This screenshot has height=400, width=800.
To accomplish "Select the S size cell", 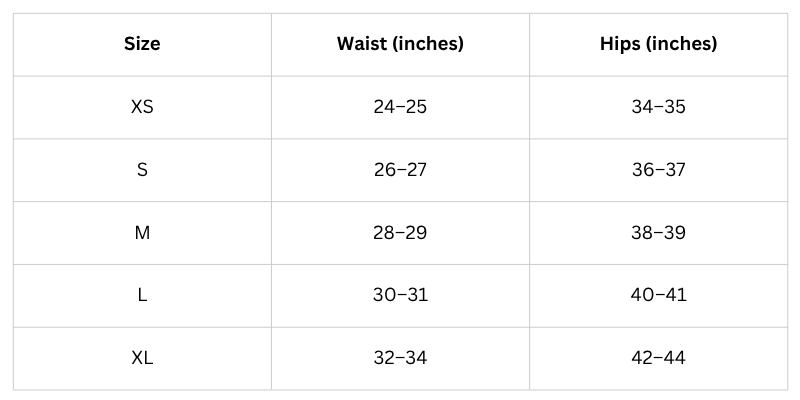I will [142, 170].
